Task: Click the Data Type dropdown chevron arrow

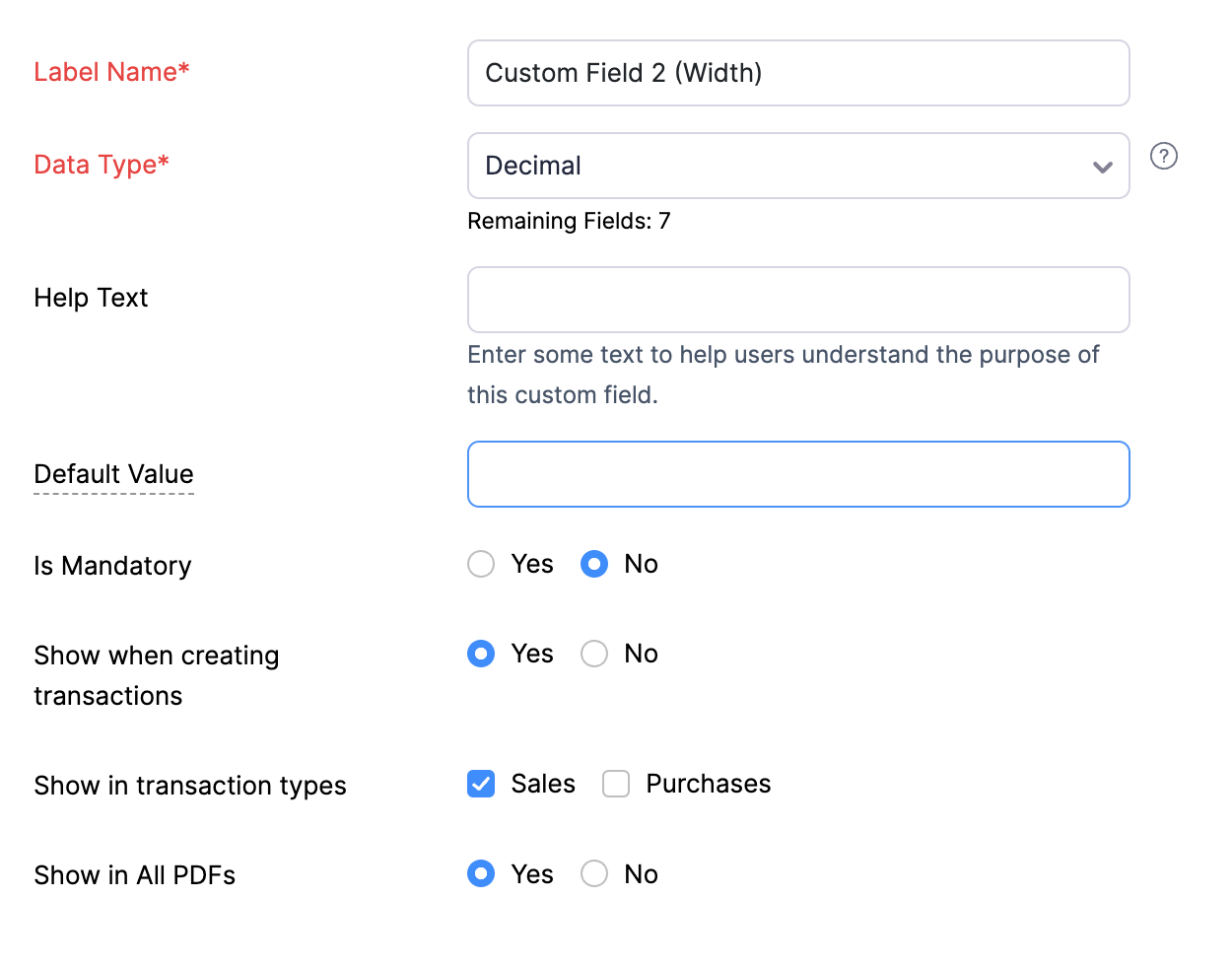Action: pos(1103,167)
